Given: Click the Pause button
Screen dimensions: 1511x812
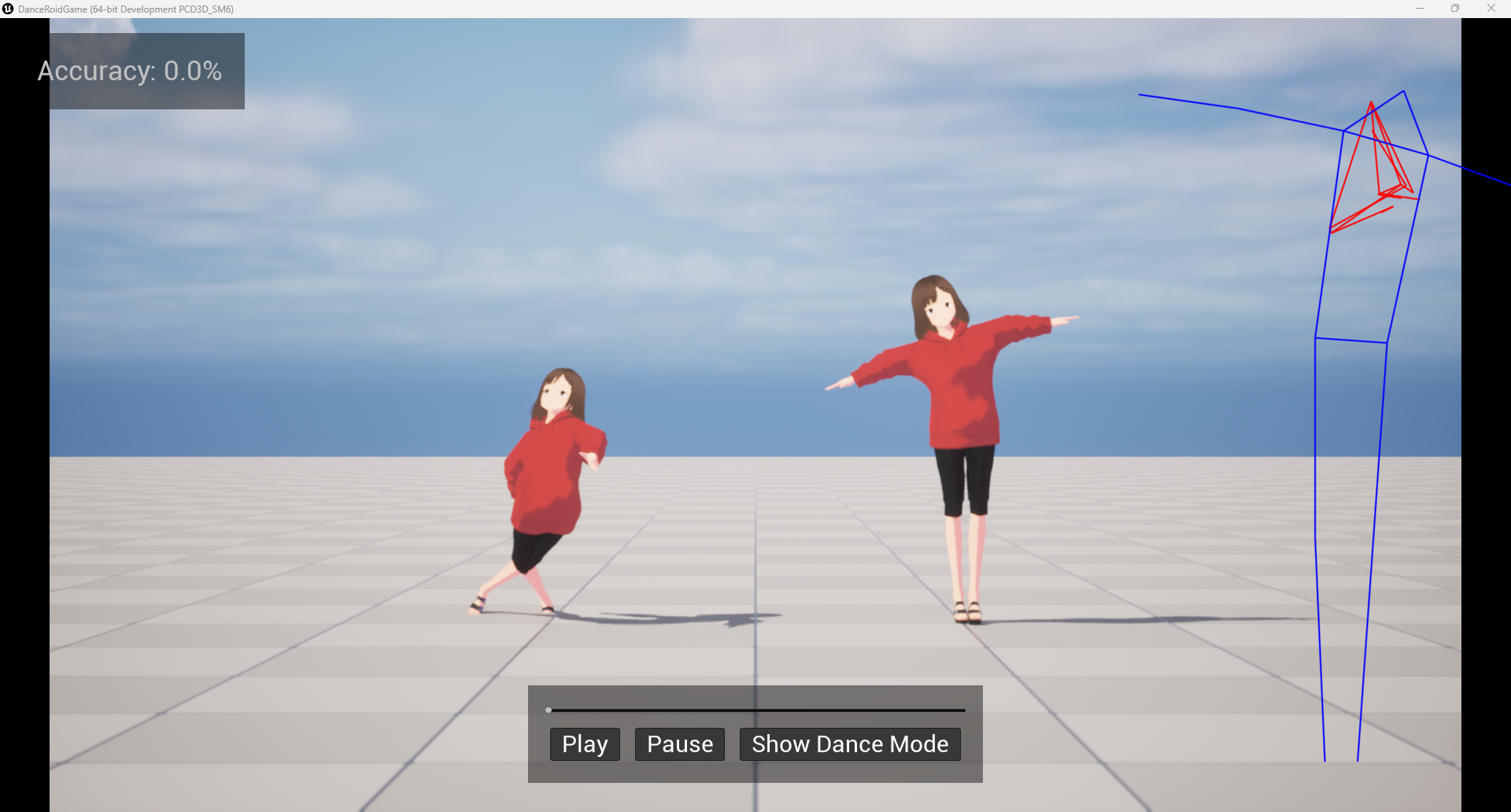Looking at the screenshot, I should [680, 744].
